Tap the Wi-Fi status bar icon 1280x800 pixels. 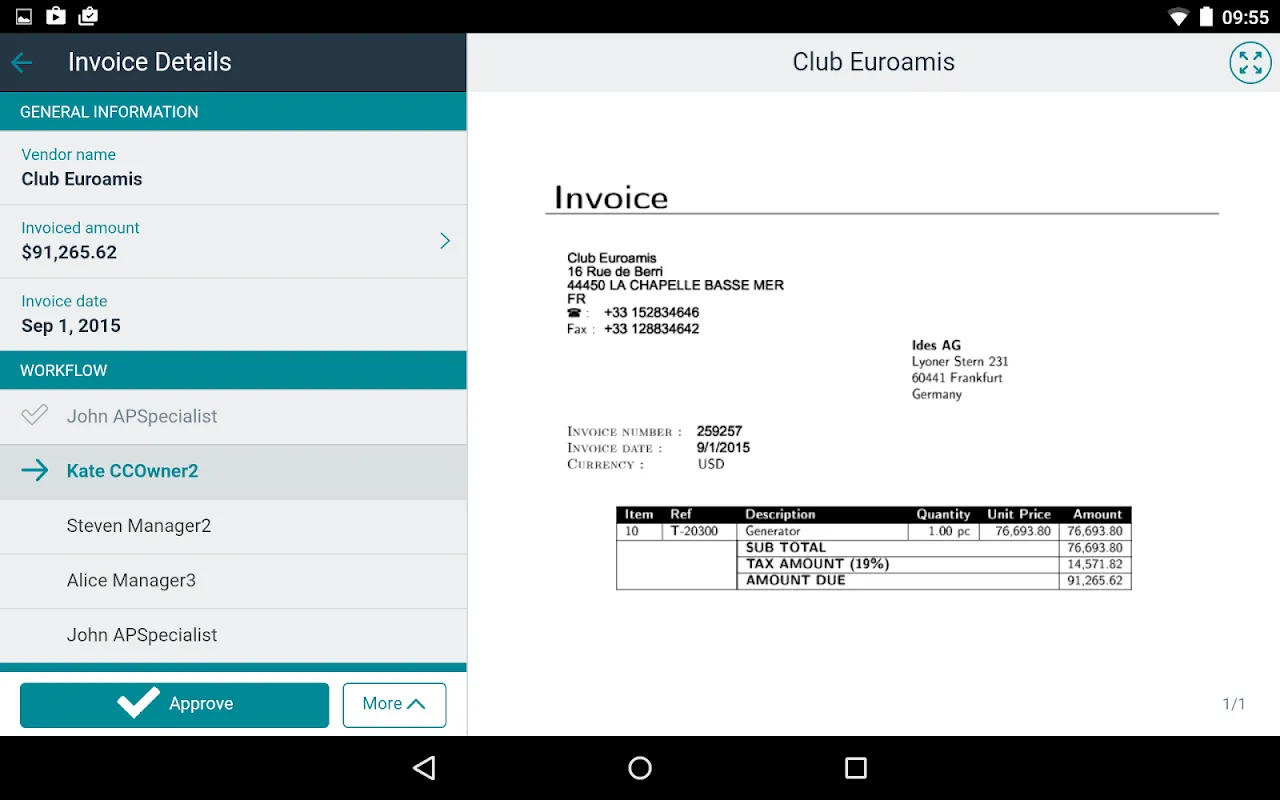coord(1178,17)
